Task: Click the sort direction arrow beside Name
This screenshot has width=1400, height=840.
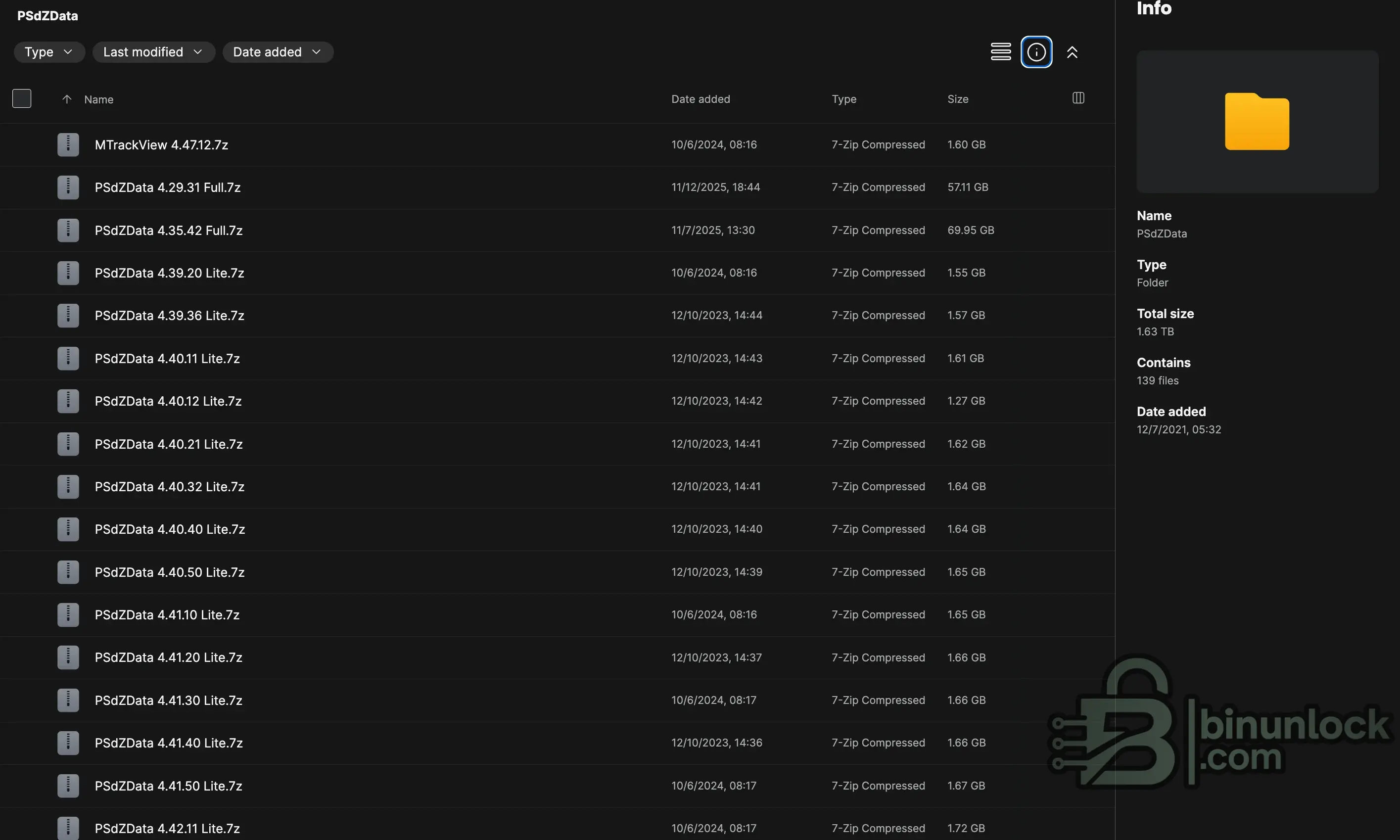Action: 67,99
